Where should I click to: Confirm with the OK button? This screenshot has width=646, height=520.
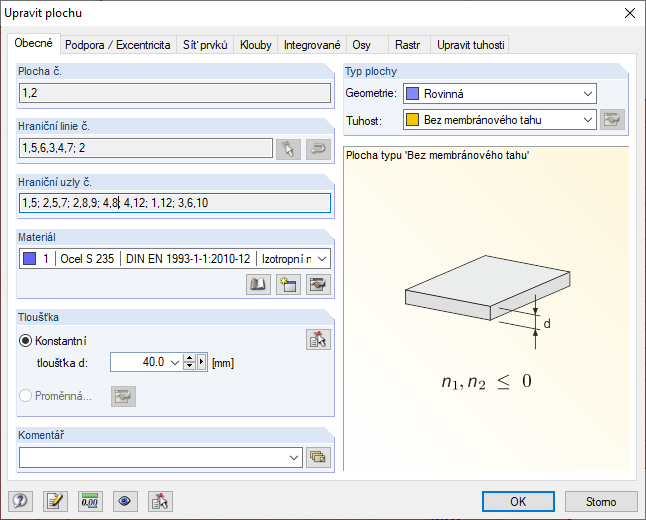pyautogui.click(x=518, y=501)
